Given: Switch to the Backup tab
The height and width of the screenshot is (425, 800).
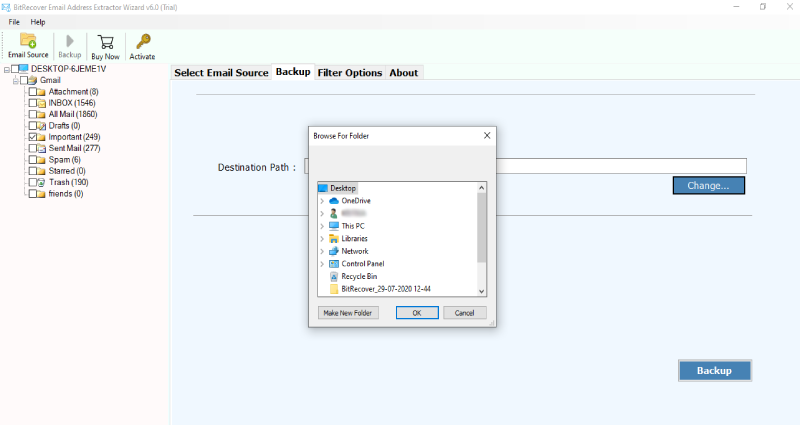Looking at the screenshot, I should tap(293, 72).
